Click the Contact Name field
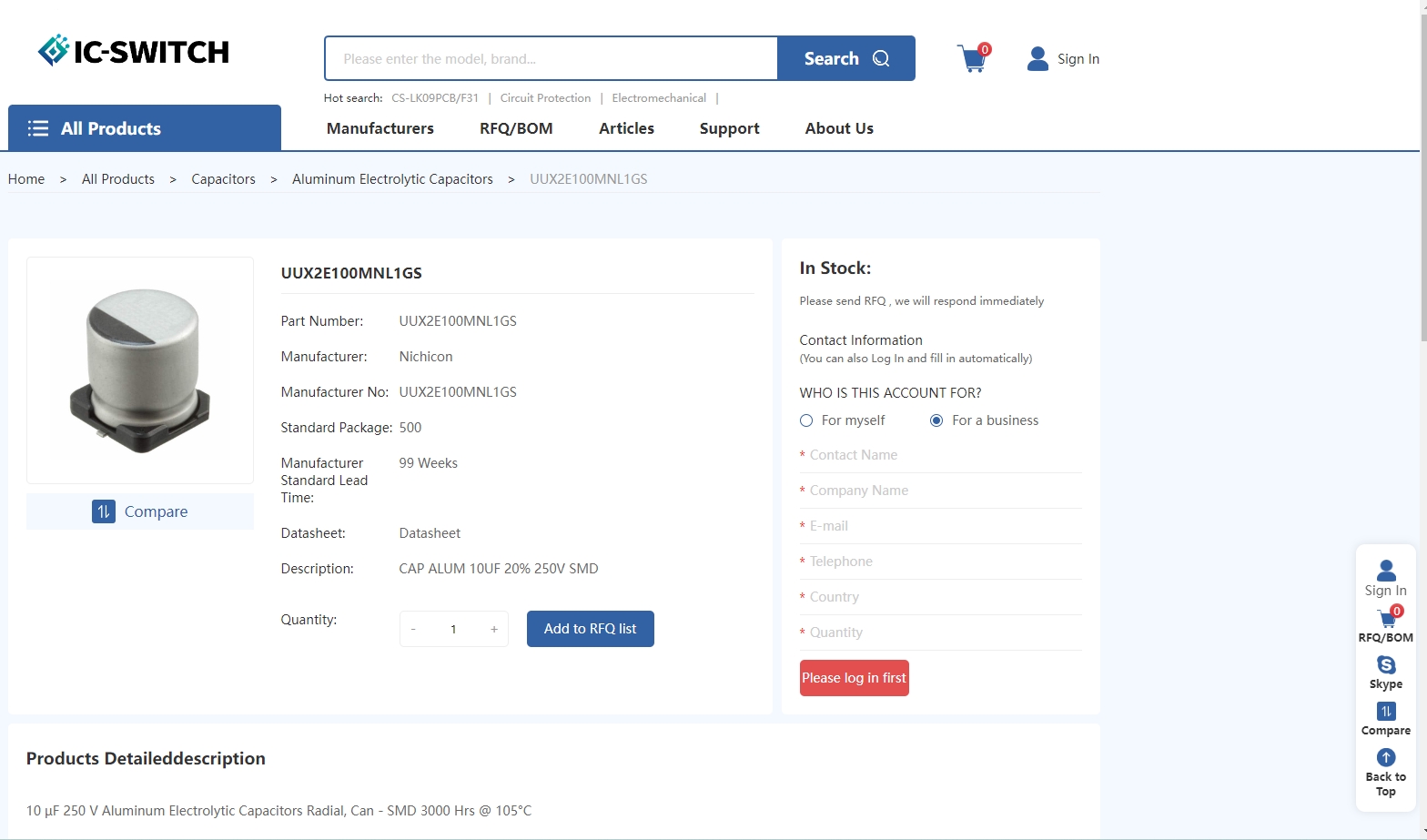Viewport: 1427px width, 840px height. coord(941,455)
